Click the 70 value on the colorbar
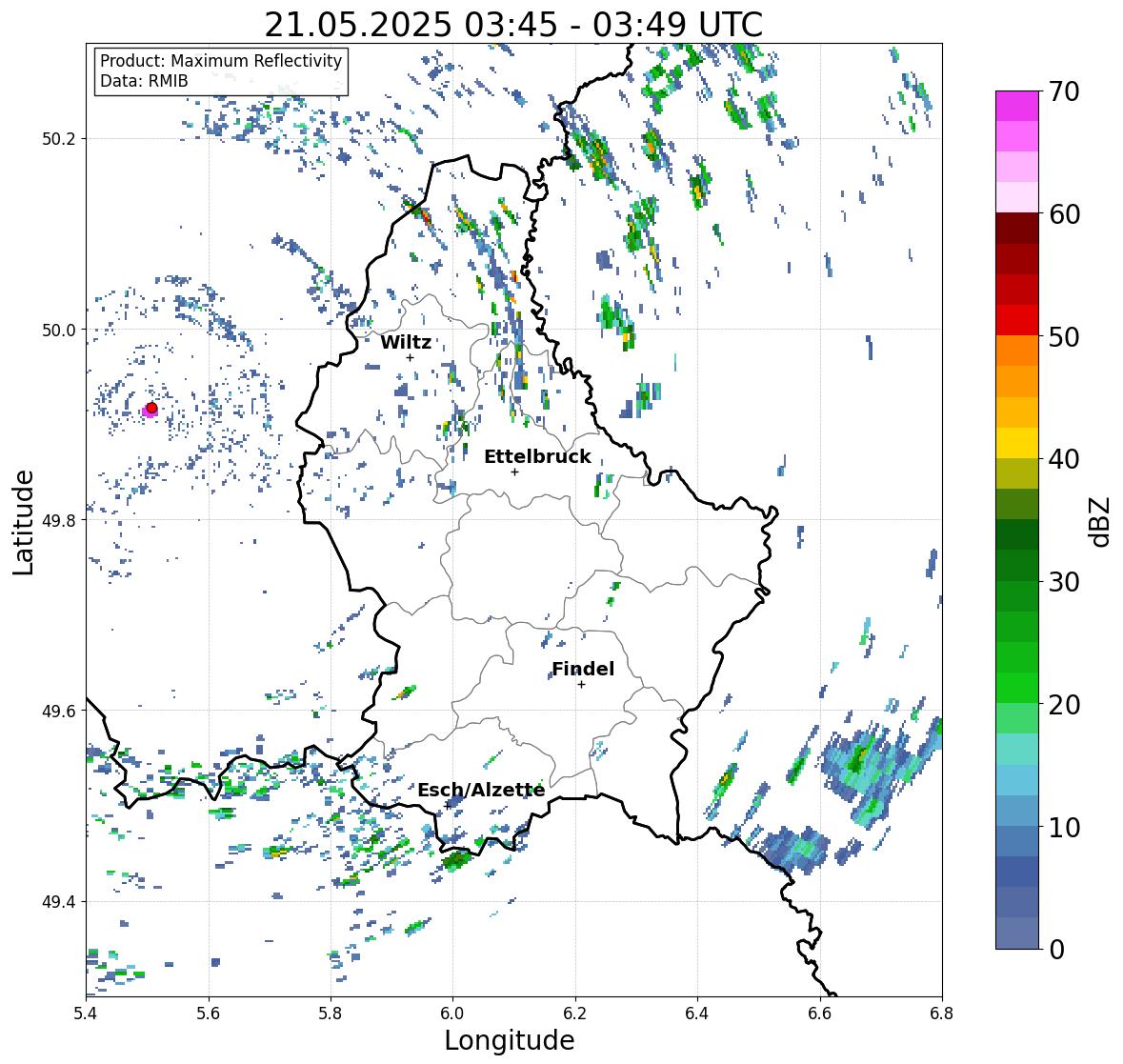 point(1064,91)
